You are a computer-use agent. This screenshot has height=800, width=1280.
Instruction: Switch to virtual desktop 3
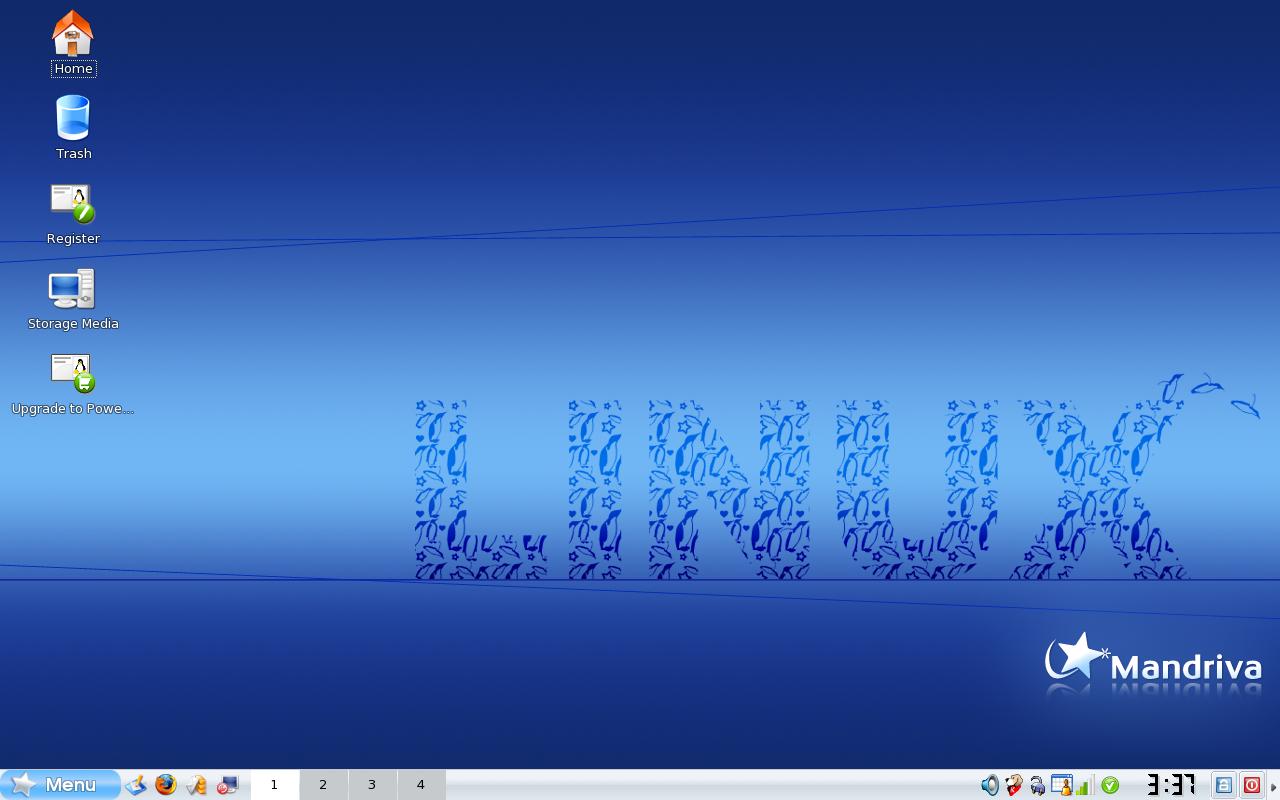pyautogui.click(x=372, y=785)
